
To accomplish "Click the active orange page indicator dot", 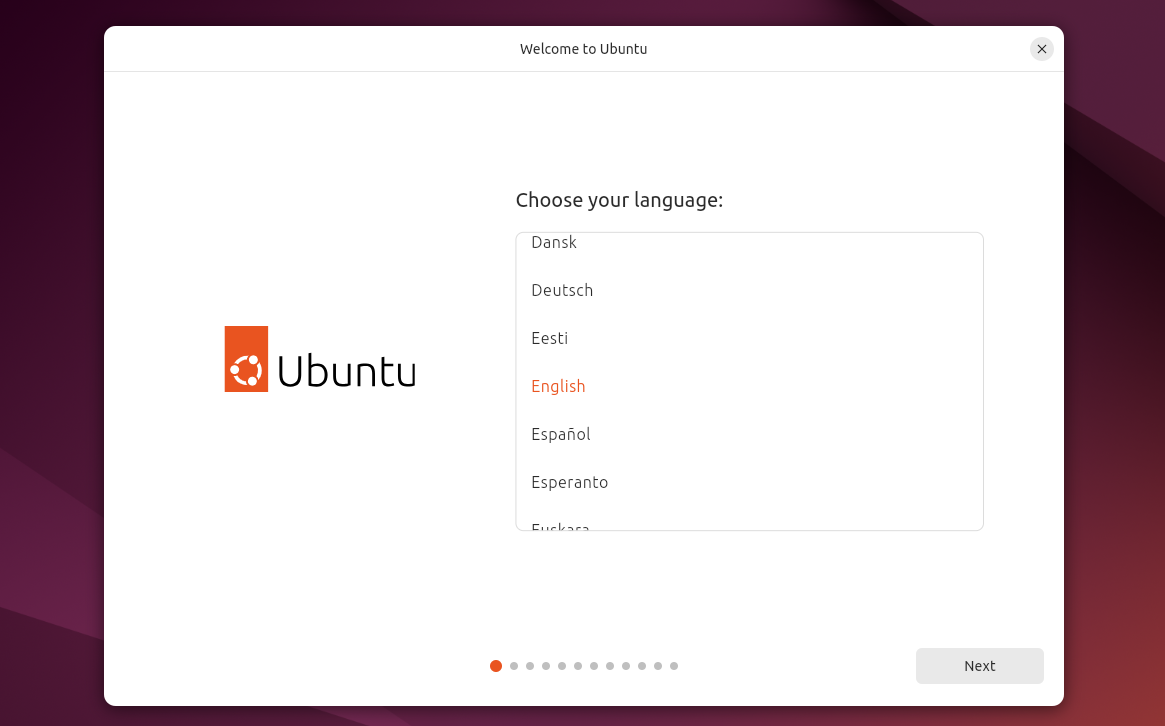I will click(x=496, y=666).
